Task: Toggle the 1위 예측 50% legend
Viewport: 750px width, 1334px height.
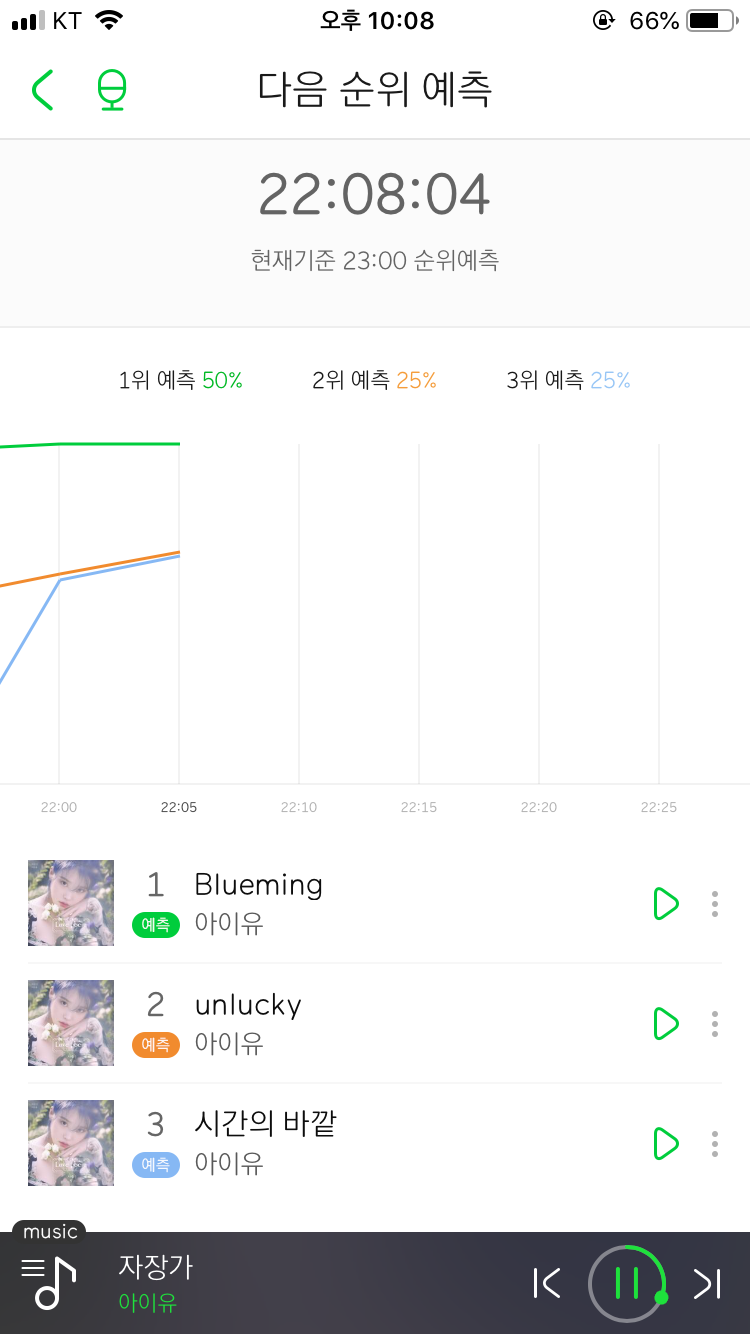Action: point(180,380)
